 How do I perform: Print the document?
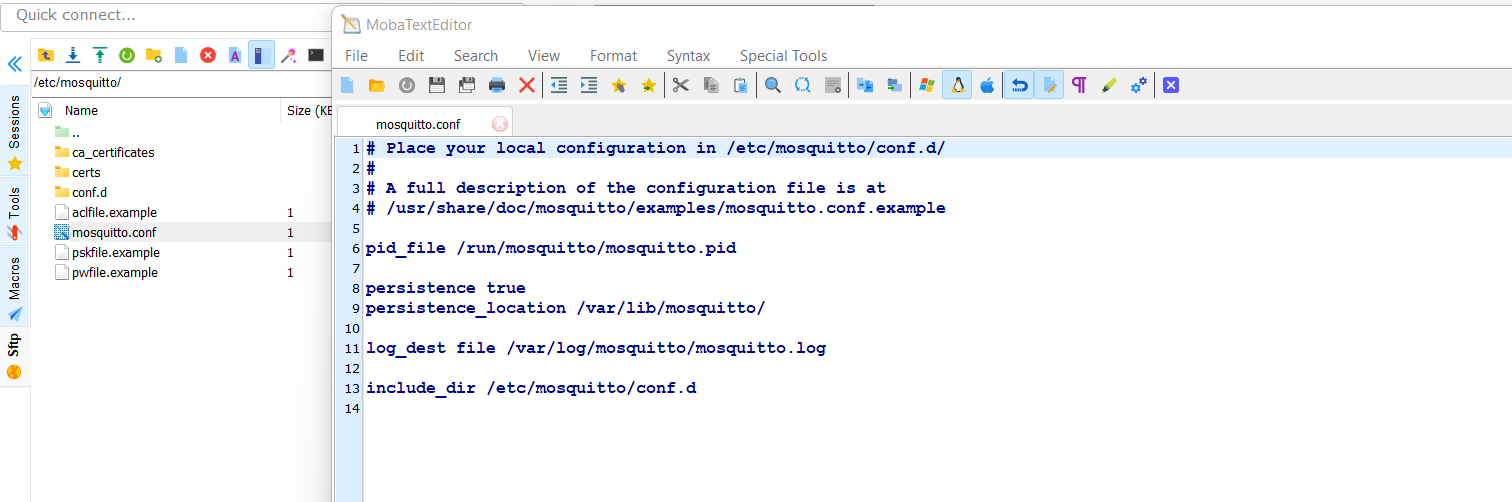[x=497, y=85]
